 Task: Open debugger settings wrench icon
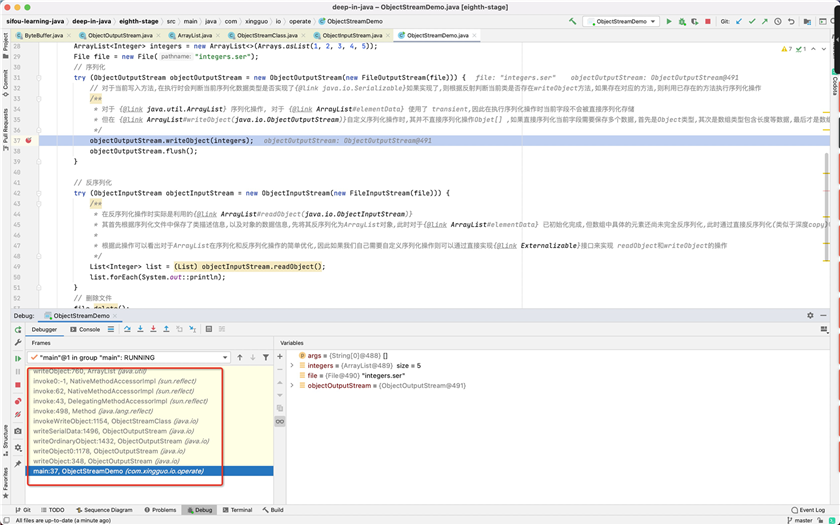pos(18,342)
